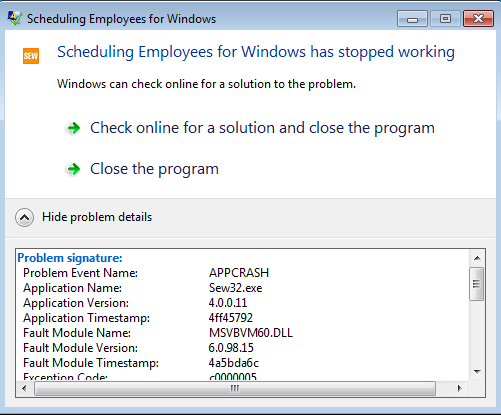Click green arrow beside Check online option
Image resolution: width=501 pixels, height=415 pixels.
pyautogui.click(x=74, y=128)
